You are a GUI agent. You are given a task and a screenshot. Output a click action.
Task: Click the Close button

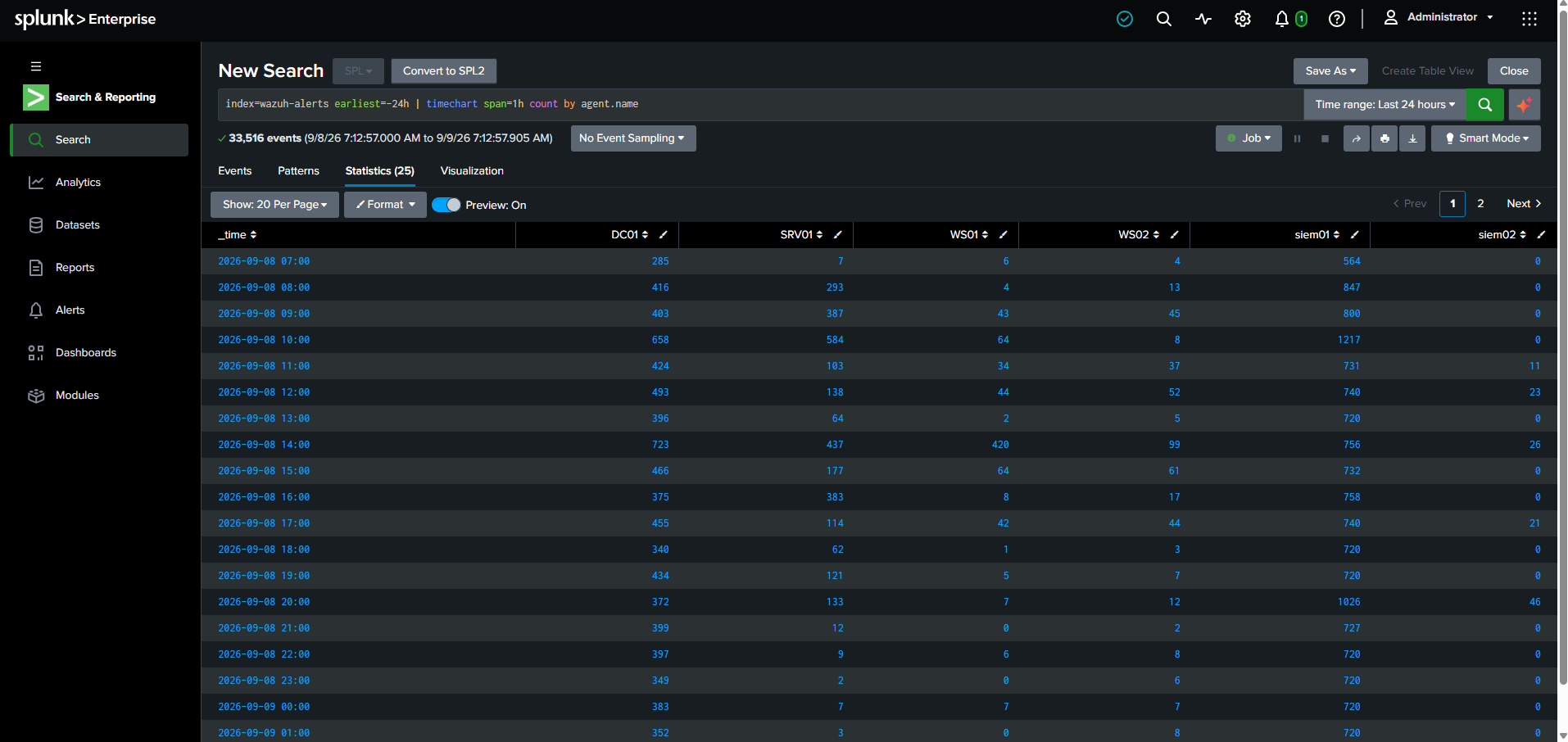[1514, 71]
